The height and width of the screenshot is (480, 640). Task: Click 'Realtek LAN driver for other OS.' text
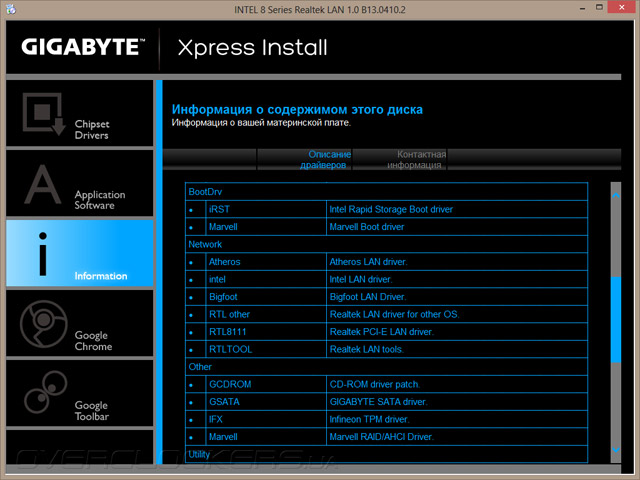coord(394,315)
